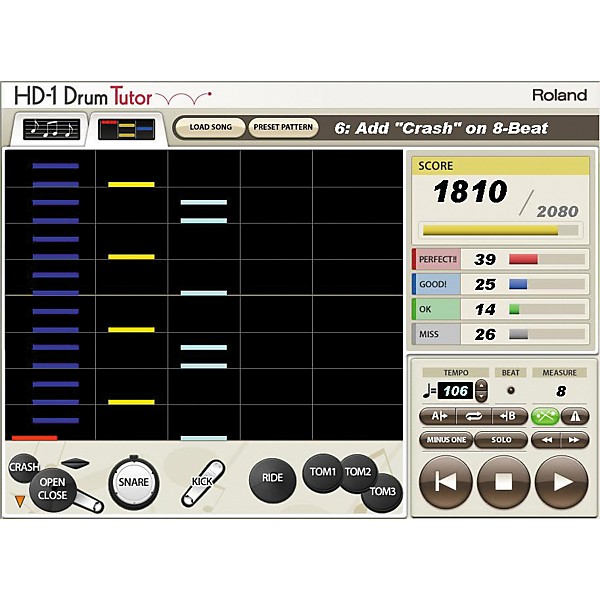This screenshot has width=600, height=600.
Task: Switch to the game grid view tab
Action: coord(127,129)
